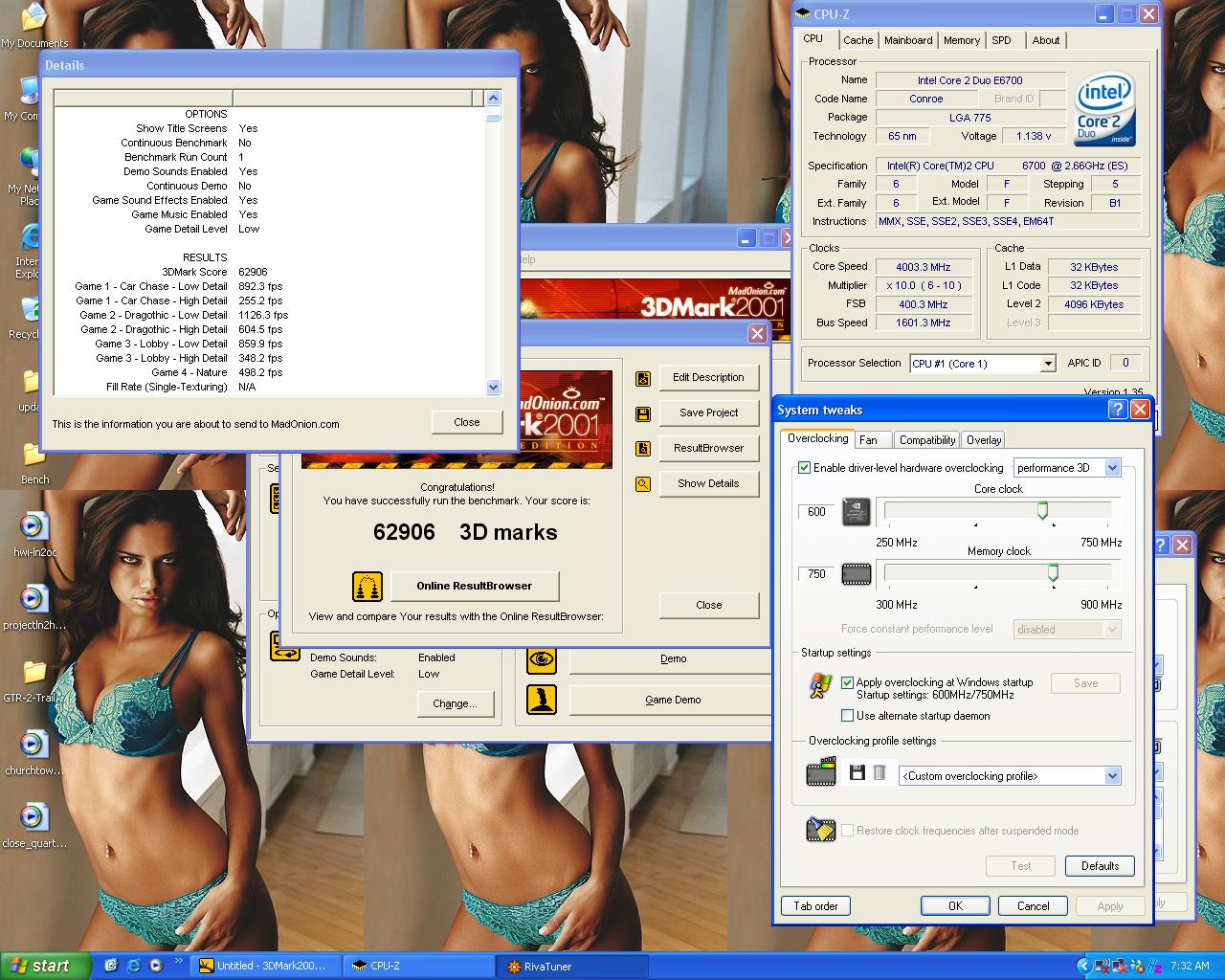Click the overclocking profile card icon
The height and width of the screenshot is (980, 1225).
[x=820, y=772]
